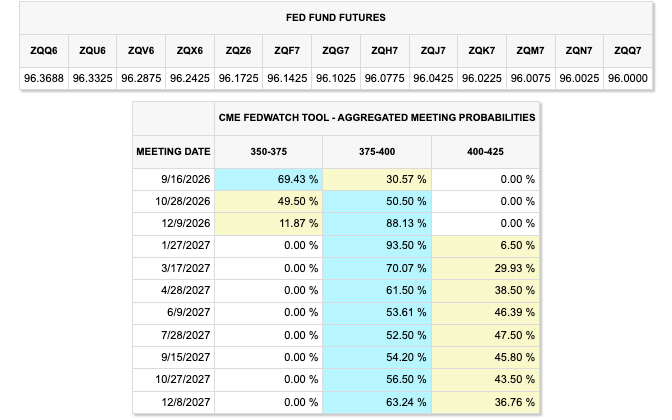Select the 96.0425 price value
The height and width of the screenshot is (420, 672).
(433, 78)
